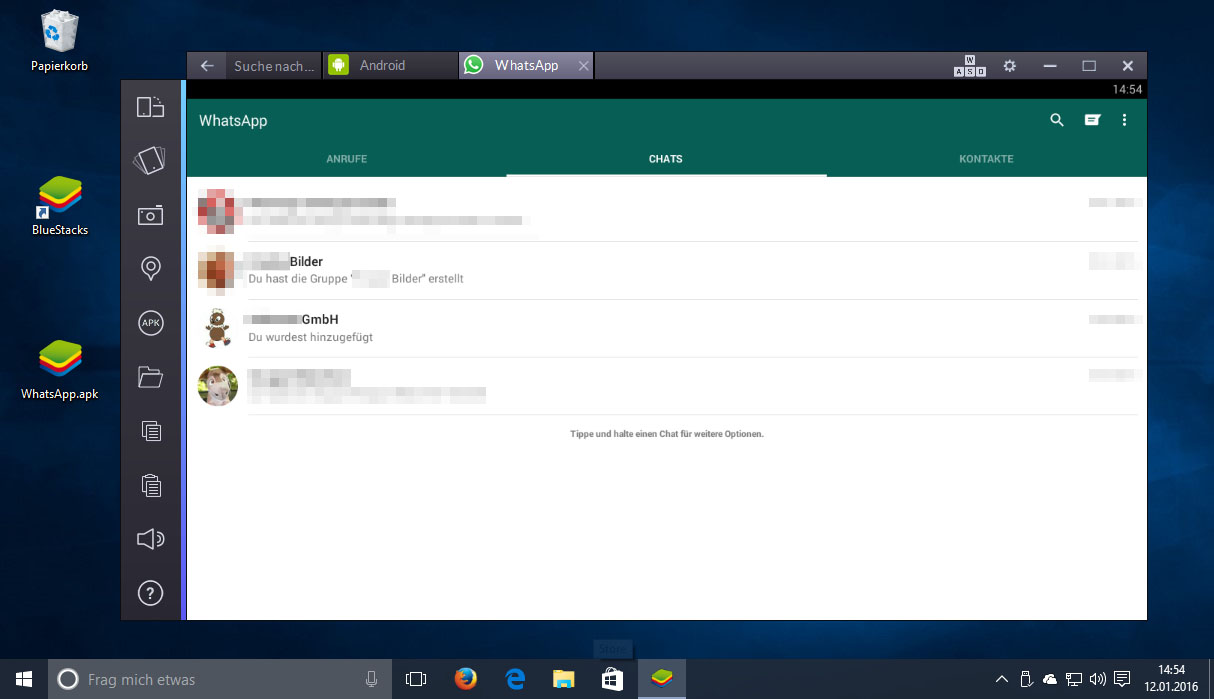The width and height of the screenshot is (1214, 699).
Task: Go back with the BlueStacks arrow button
Action: point(207,66)
